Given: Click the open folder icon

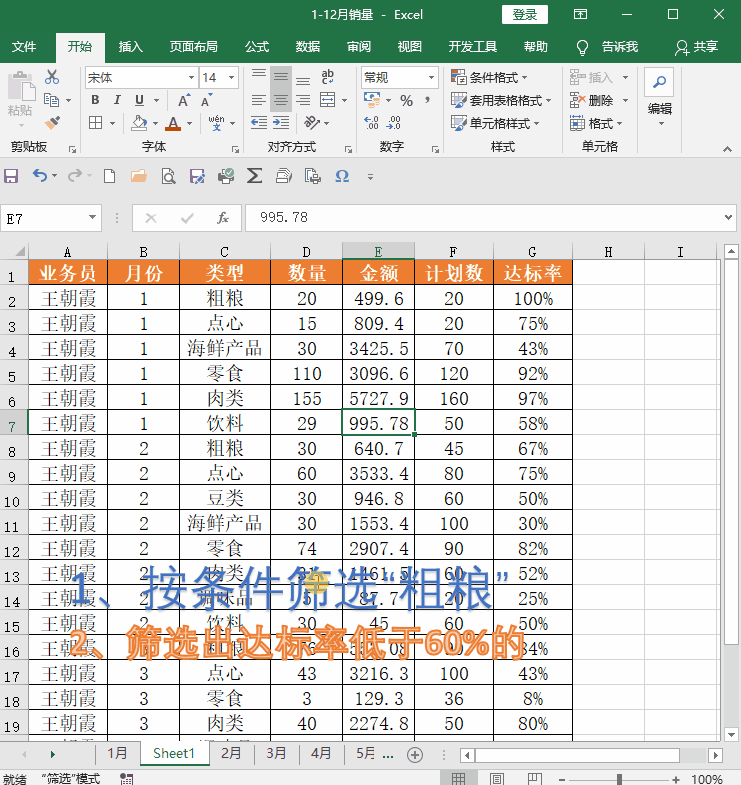Looking at the screenshot, I should point(139,176).
